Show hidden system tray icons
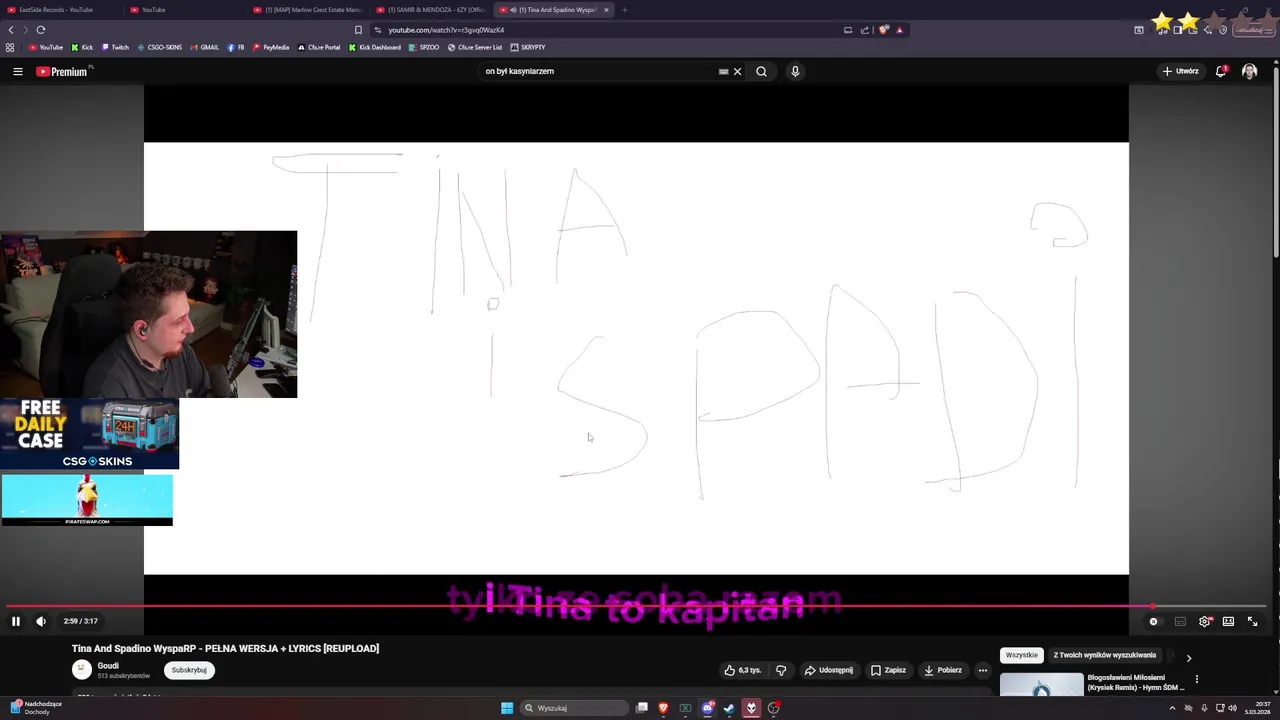This screenshot has width=1280, height=720. pos(1172,708)
